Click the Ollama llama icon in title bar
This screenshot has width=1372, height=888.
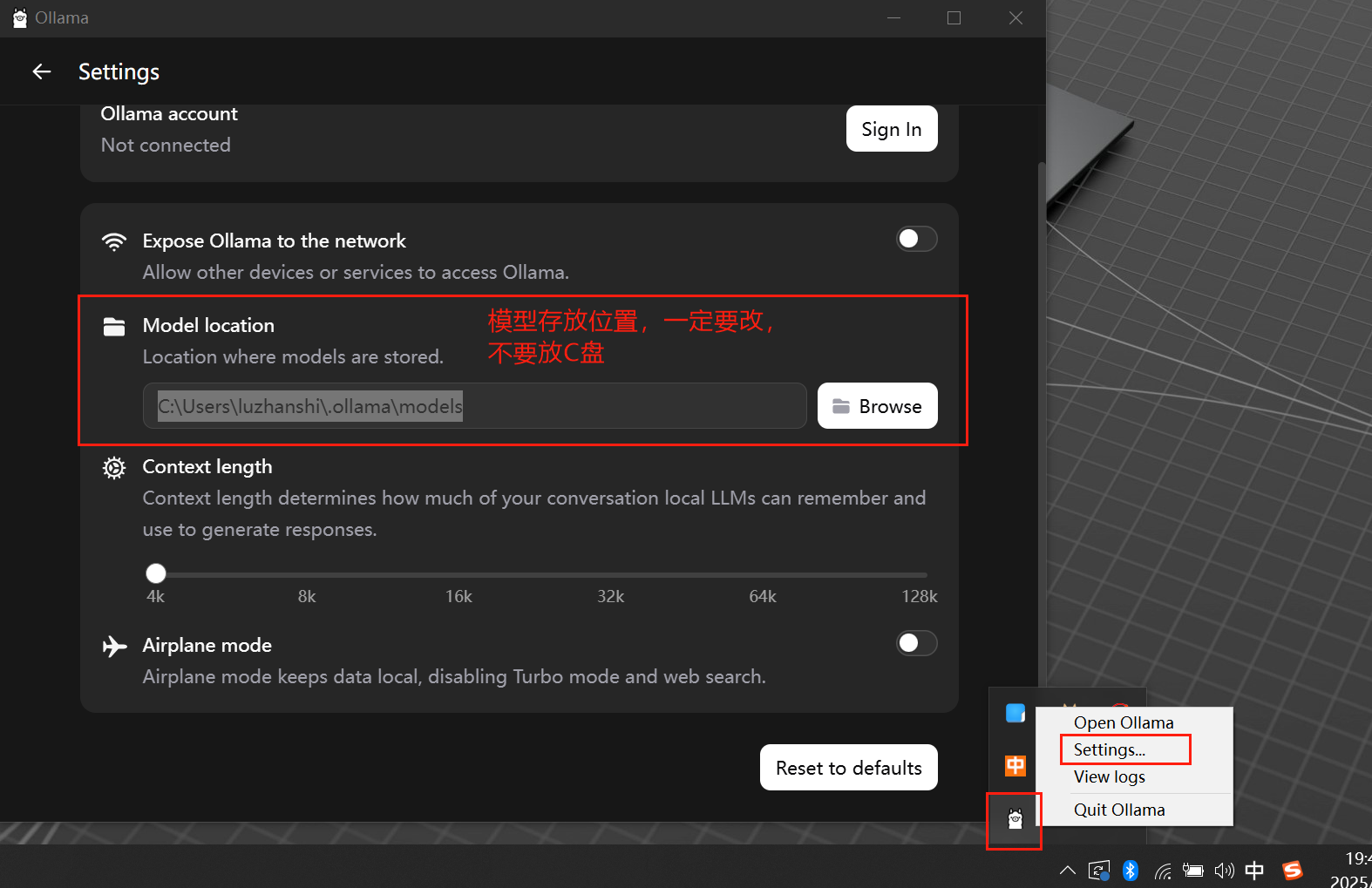click(19, 18)
